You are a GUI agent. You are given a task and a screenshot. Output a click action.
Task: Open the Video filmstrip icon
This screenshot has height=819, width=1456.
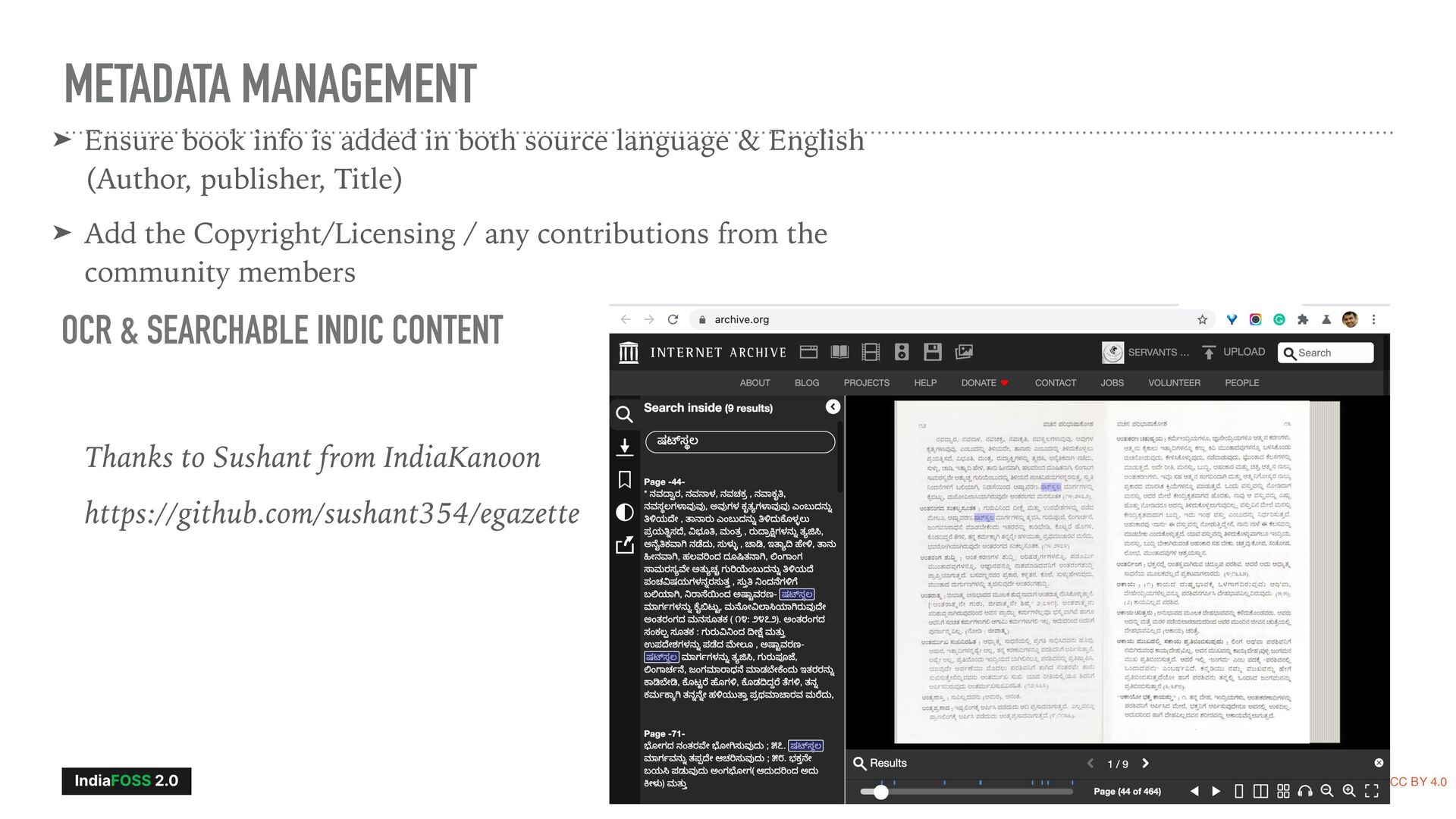click(x=871, y=352)
